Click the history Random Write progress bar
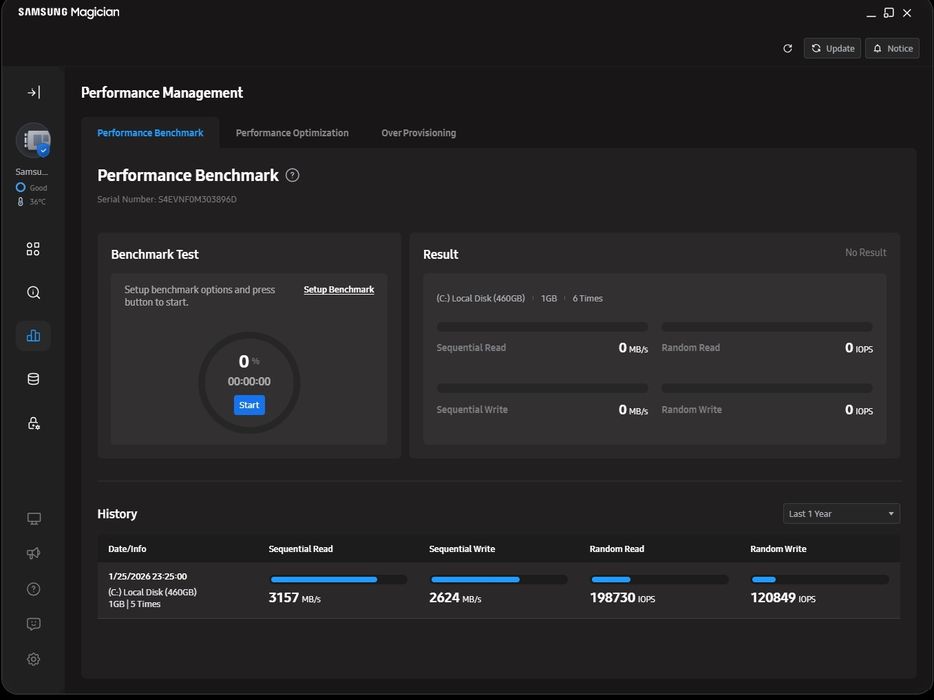The width and height of the screenshot is (934, 700). click(x=820, y=579)
